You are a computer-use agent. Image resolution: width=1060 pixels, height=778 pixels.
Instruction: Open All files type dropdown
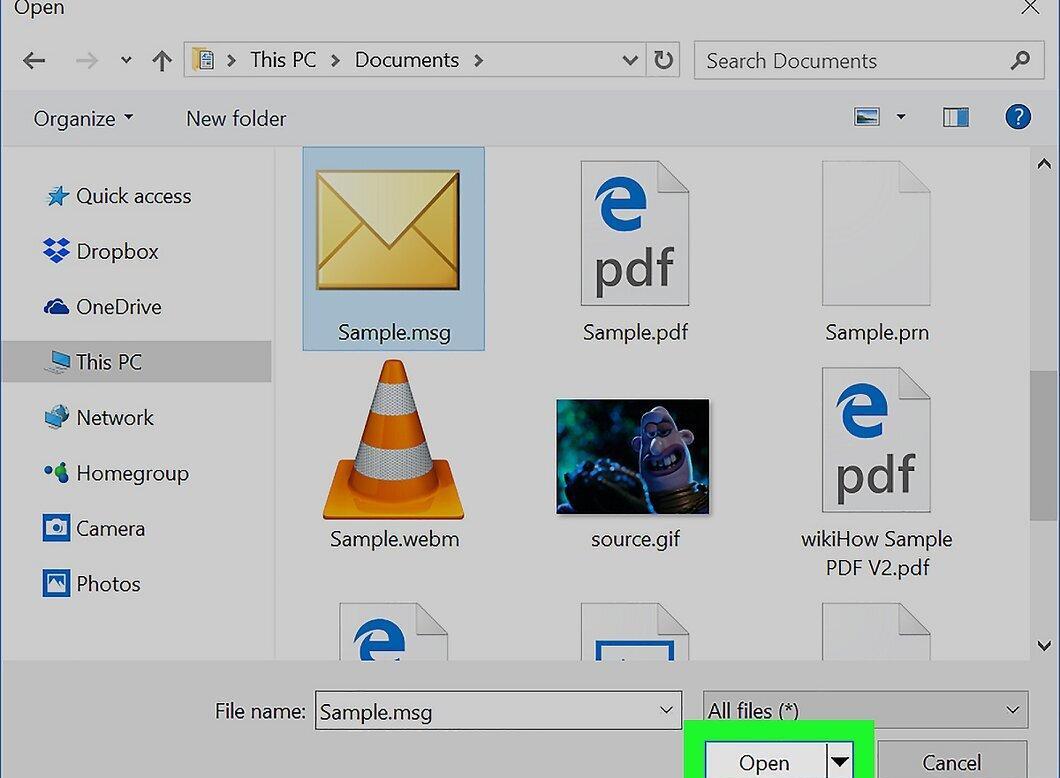[x=865, y=710]
